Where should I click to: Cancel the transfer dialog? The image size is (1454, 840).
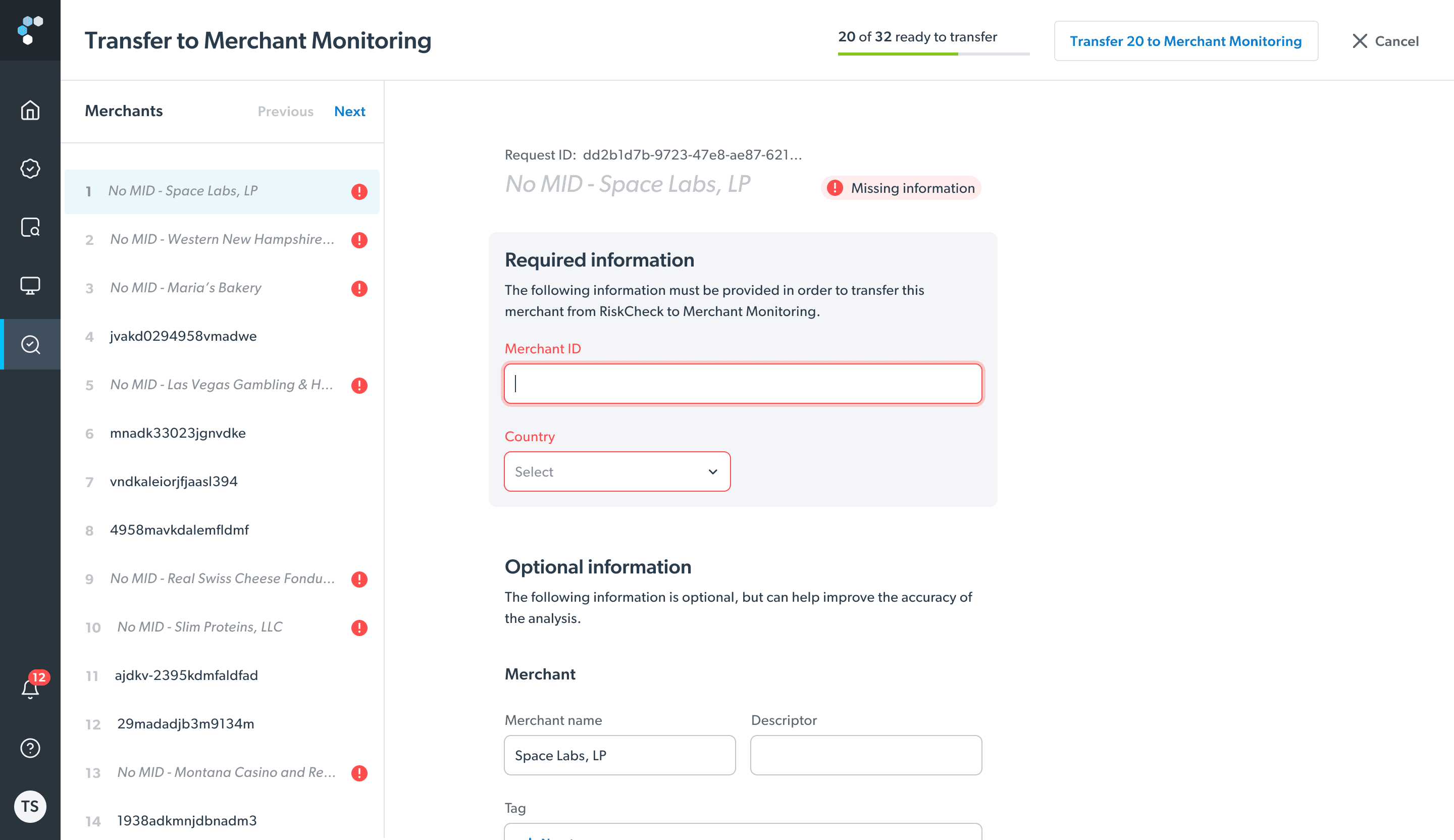(x=1385, y=41)
